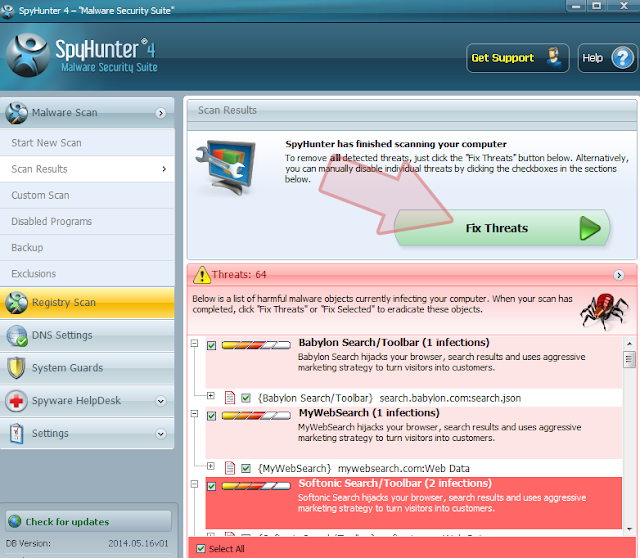Click the Threats panel collapse arrow

coord(619,275)
